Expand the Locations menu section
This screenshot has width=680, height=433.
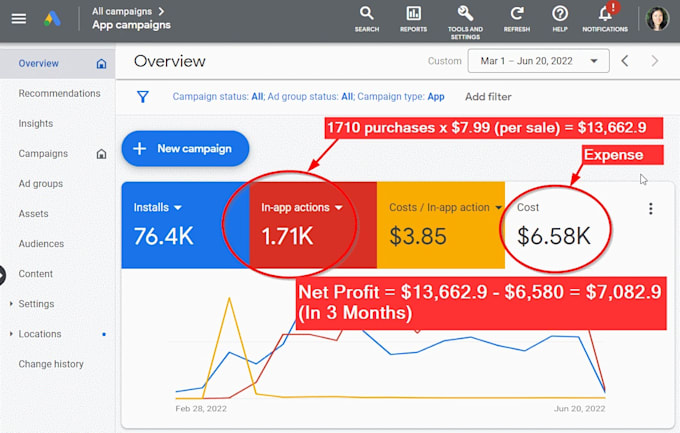pyautogui.click(x=11, y=334)
